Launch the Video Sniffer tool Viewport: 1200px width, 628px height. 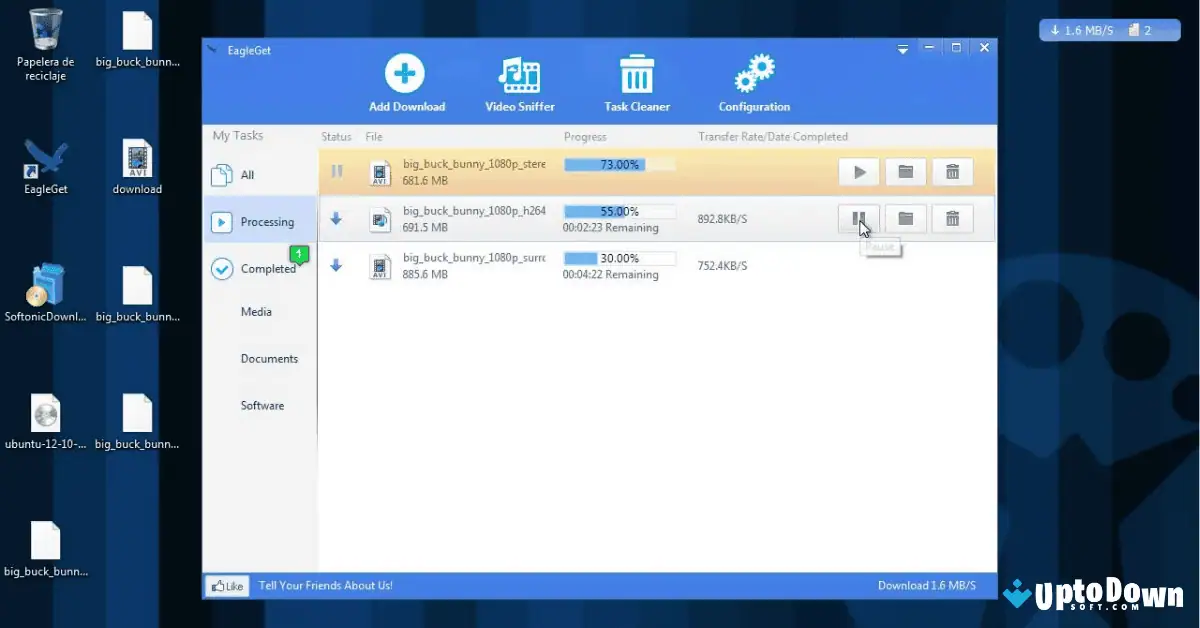pos(519,82)
